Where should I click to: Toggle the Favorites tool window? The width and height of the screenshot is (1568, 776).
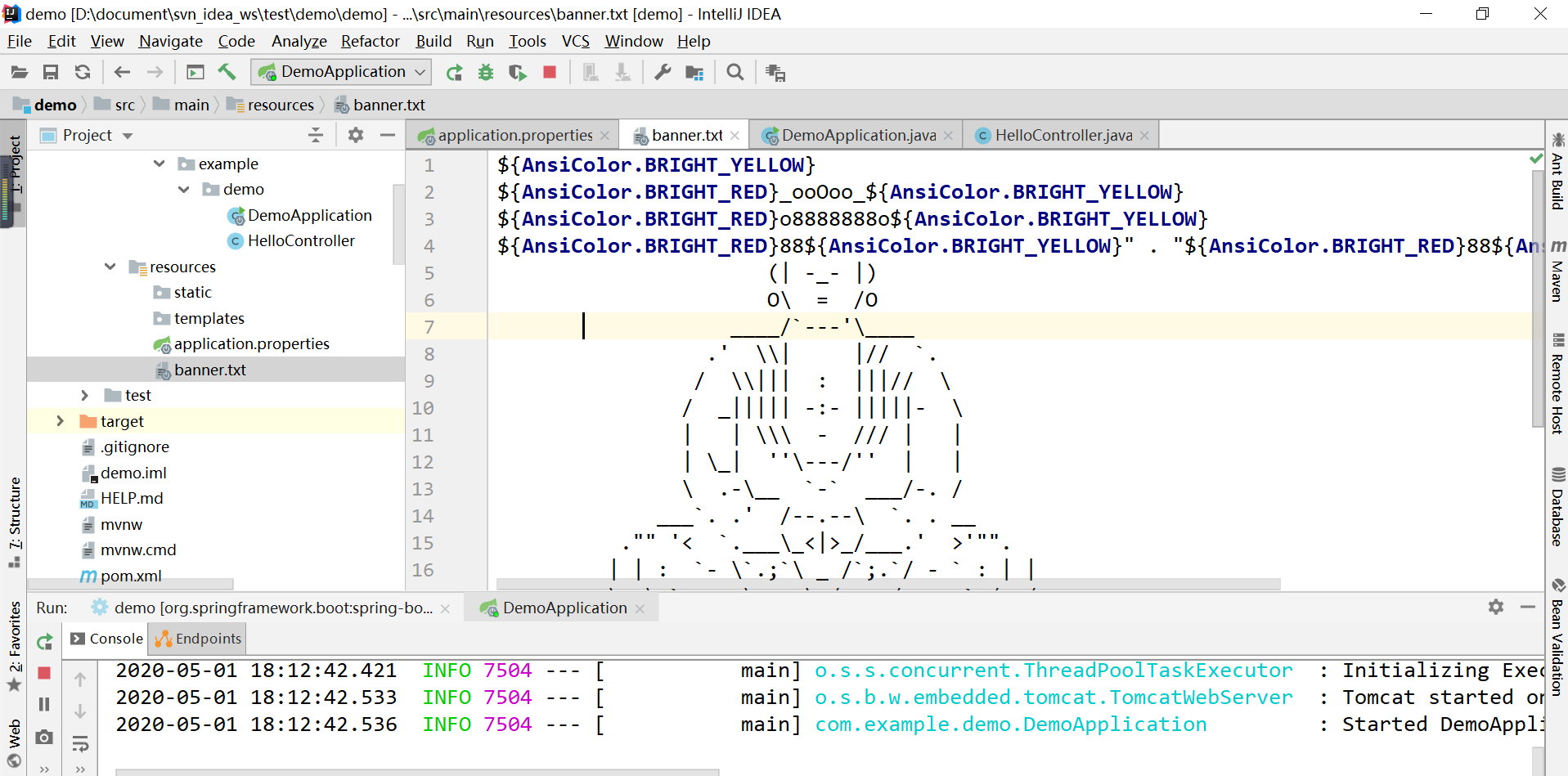15,646
